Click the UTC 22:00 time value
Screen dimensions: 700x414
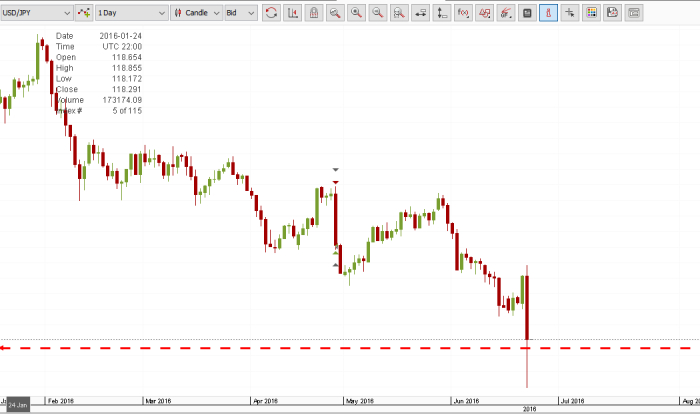coord(122,46)
